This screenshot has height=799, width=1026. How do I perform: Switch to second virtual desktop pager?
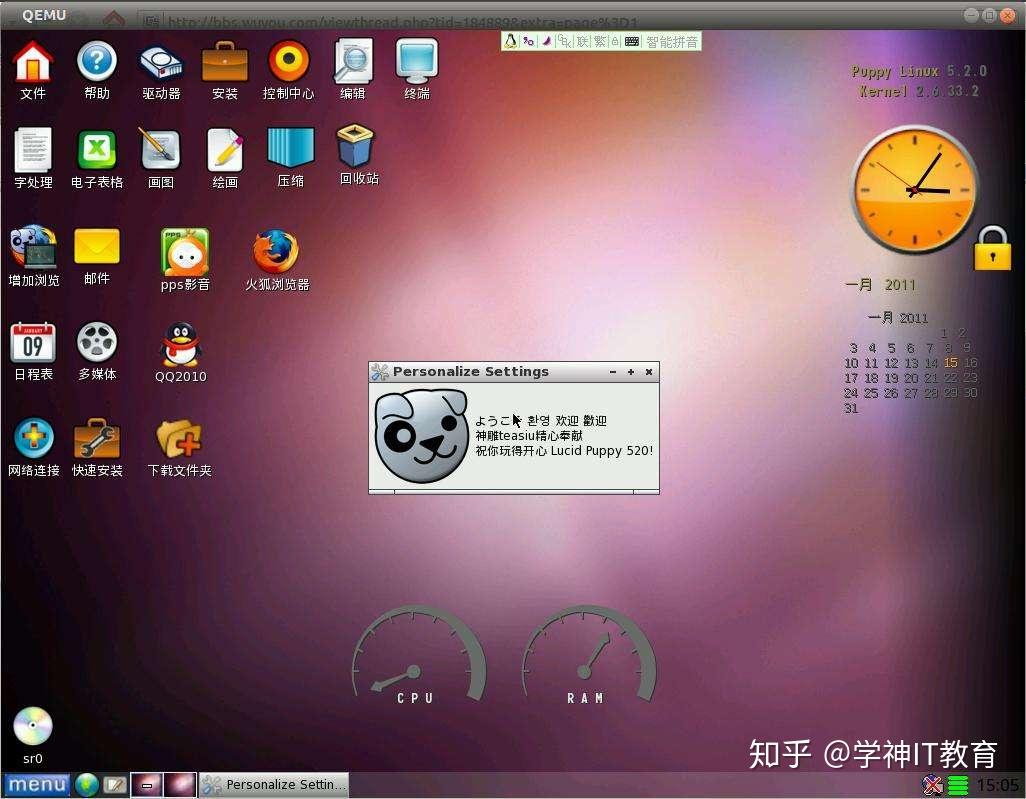pyautogui.click(x=179, y=785)
